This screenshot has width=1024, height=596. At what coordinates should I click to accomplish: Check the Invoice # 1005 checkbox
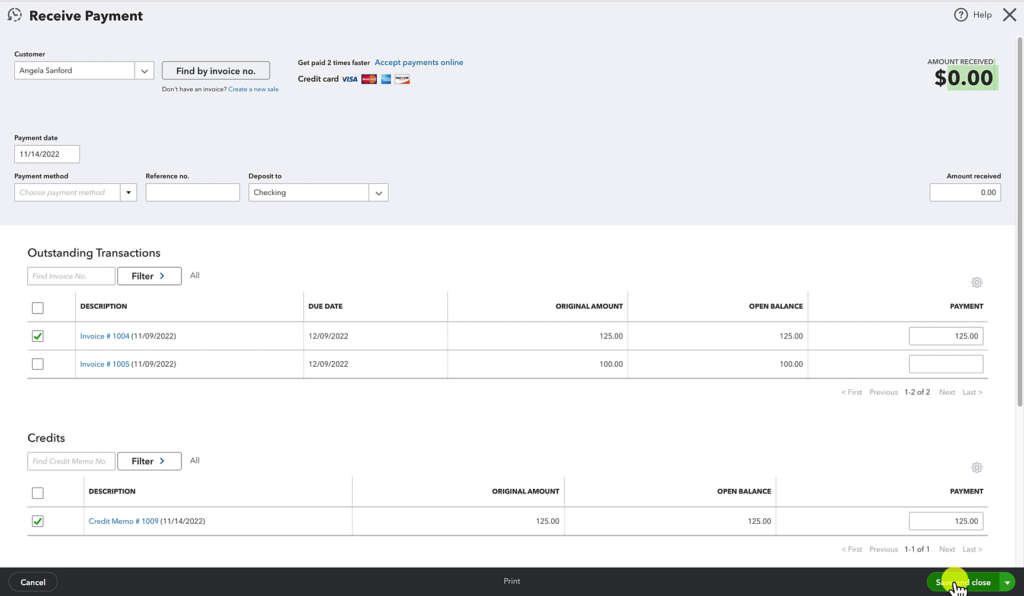(38, 364)
